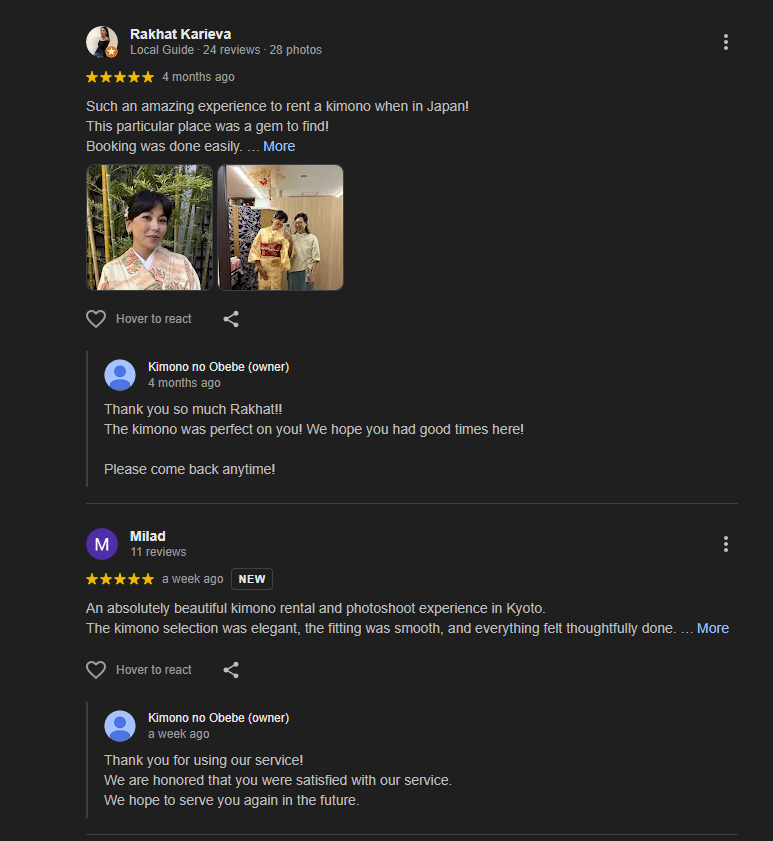Open the three-dot menu on Milad's review
This screenshot has width=773, height=841.
726,543
